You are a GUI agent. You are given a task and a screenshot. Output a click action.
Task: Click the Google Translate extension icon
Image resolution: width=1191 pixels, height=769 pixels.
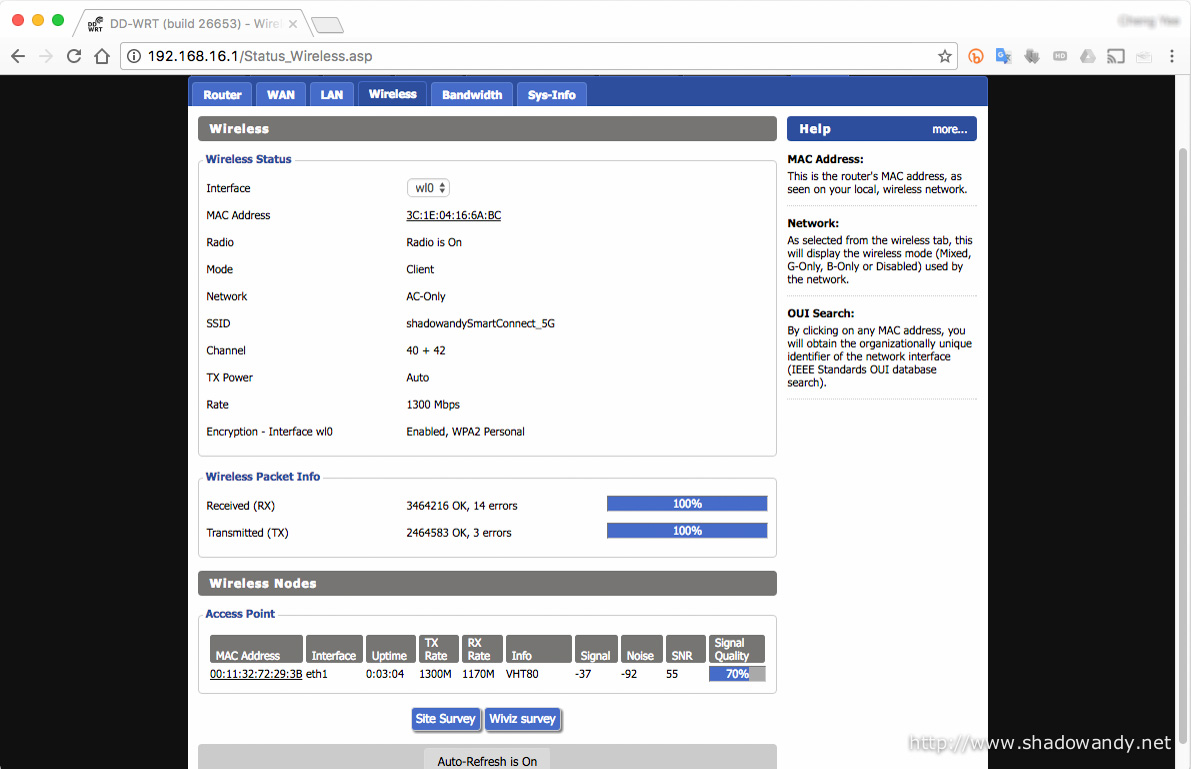(1003, 56)
